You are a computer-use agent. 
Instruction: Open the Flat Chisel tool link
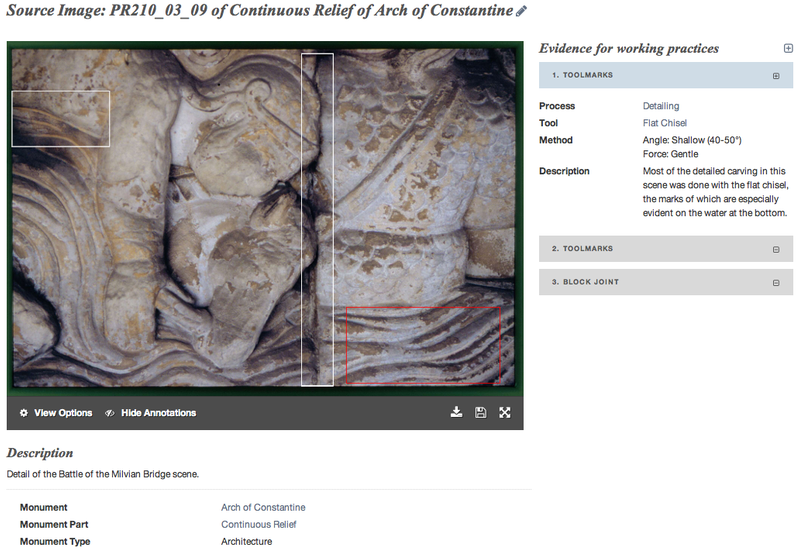click(664, 123)
